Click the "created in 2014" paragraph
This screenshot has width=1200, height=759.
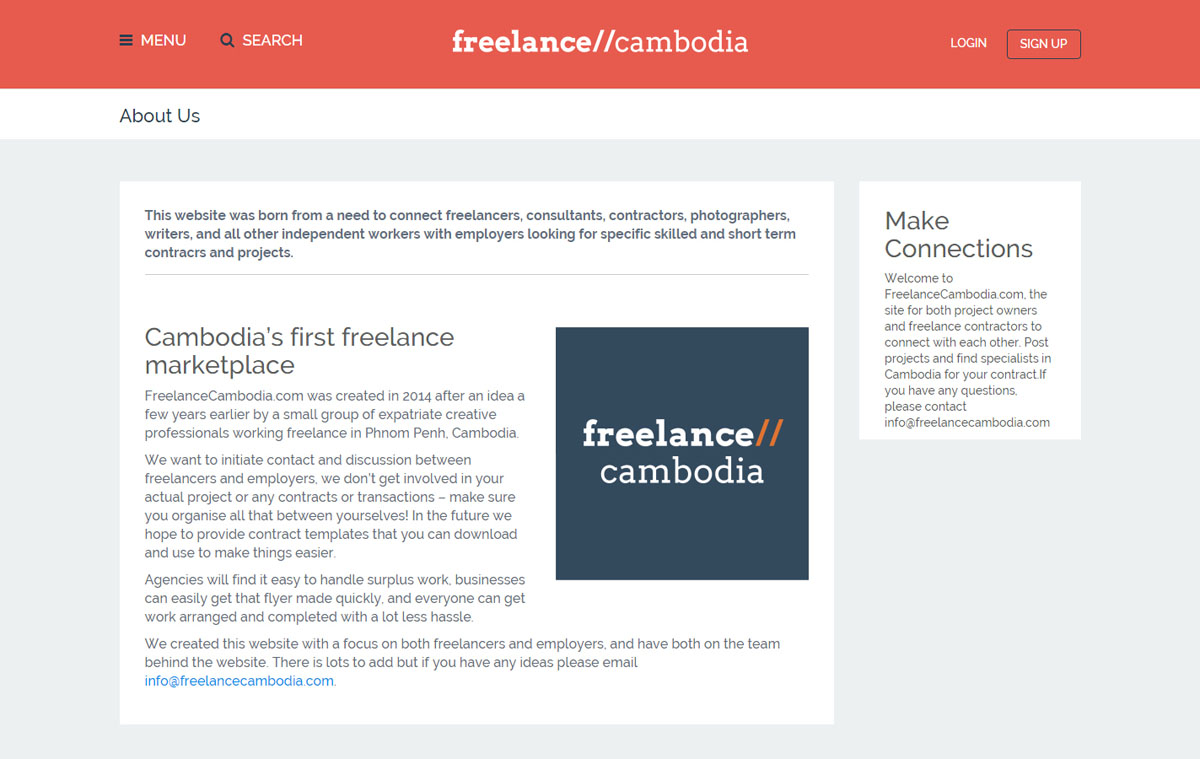click(x=334, y=414)
